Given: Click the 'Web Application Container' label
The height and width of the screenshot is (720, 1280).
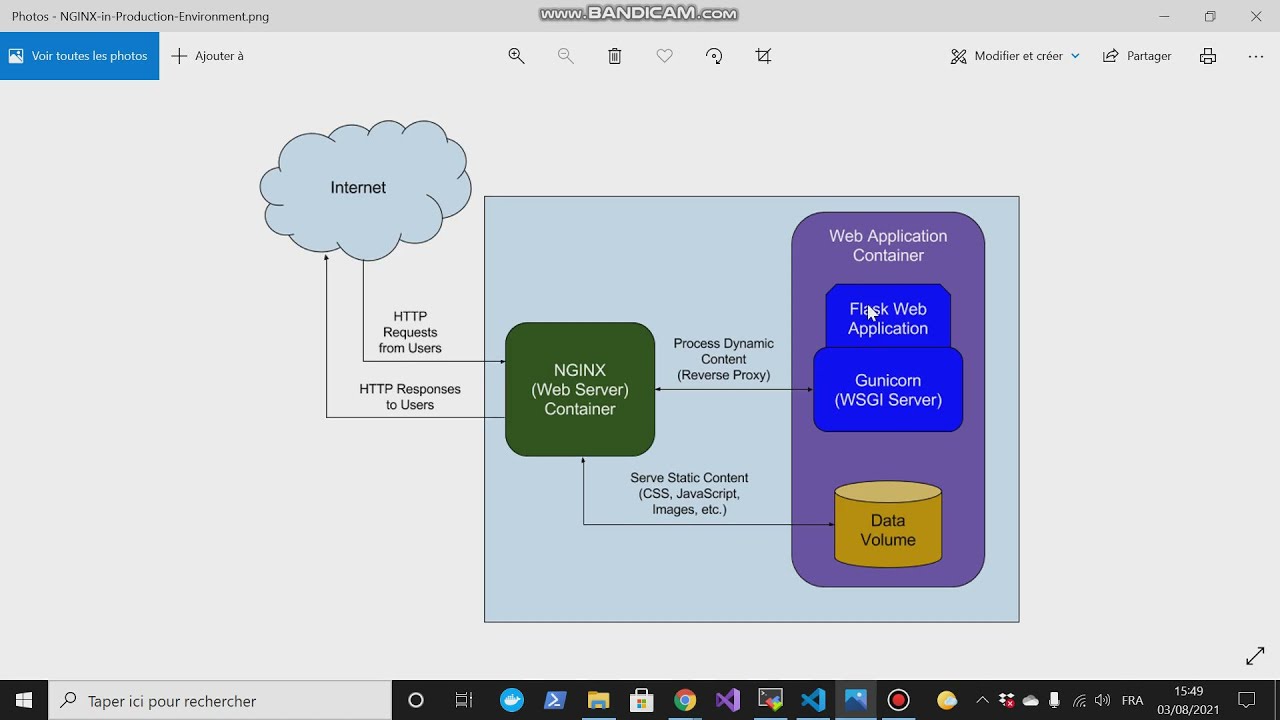Looking at the screenshot, I should point(888,246).
